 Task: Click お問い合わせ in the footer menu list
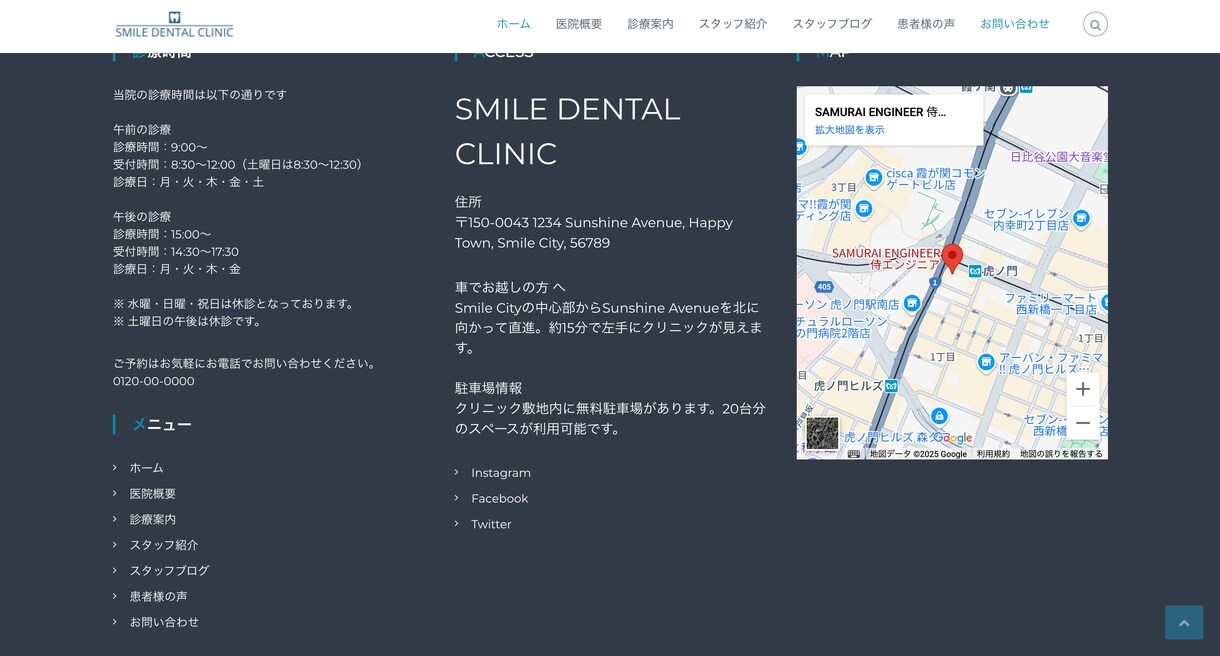[x=164, y=622]
